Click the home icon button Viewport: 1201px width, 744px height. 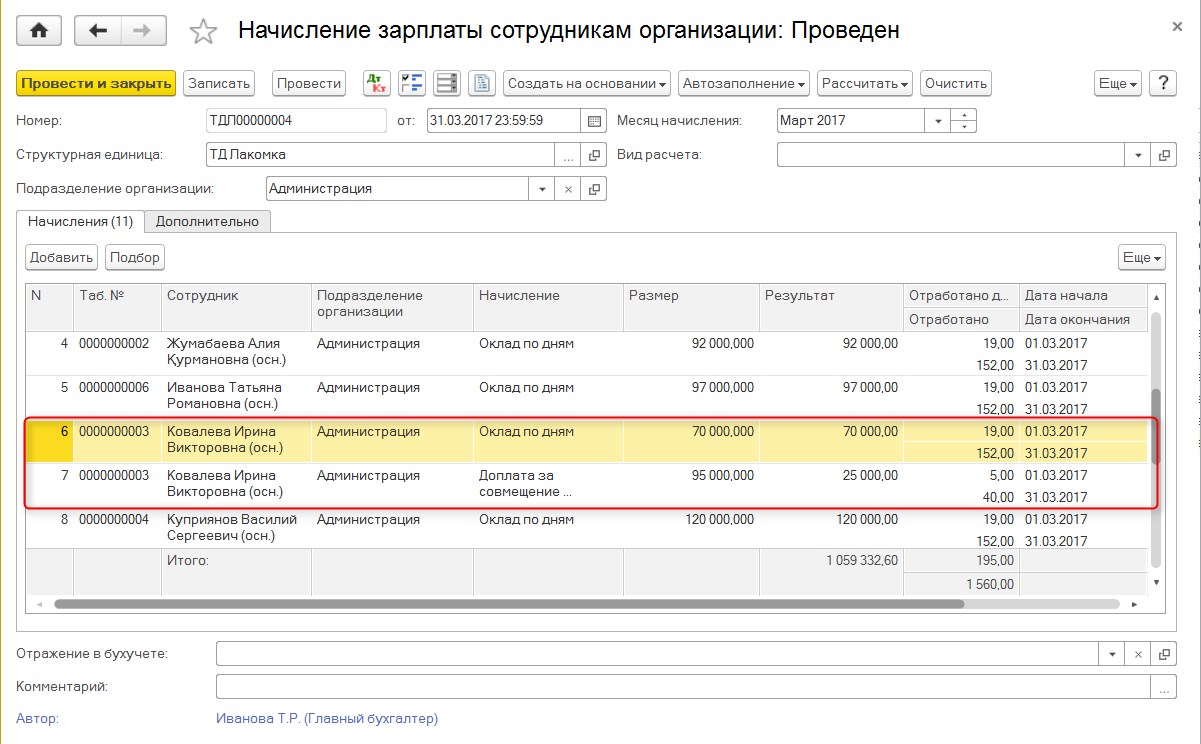[x=40, y=31]
